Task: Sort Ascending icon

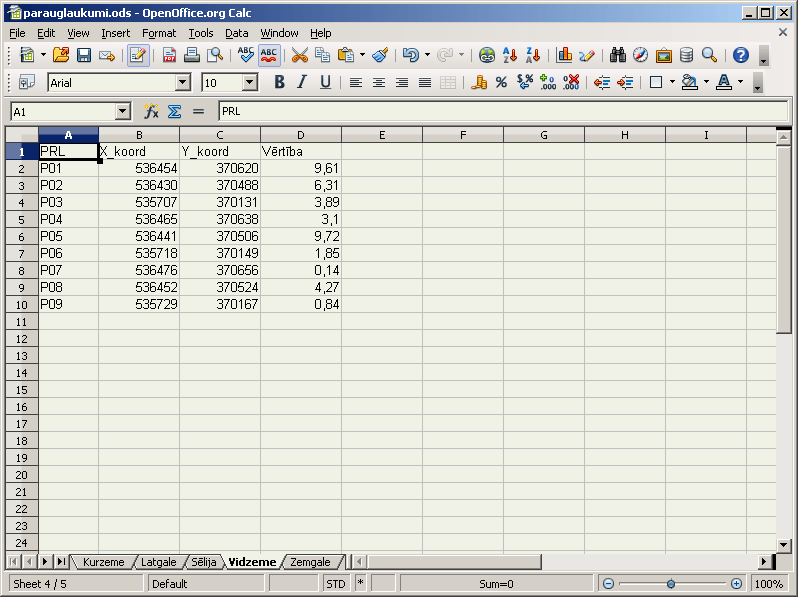Action: [x=510, y=55]
